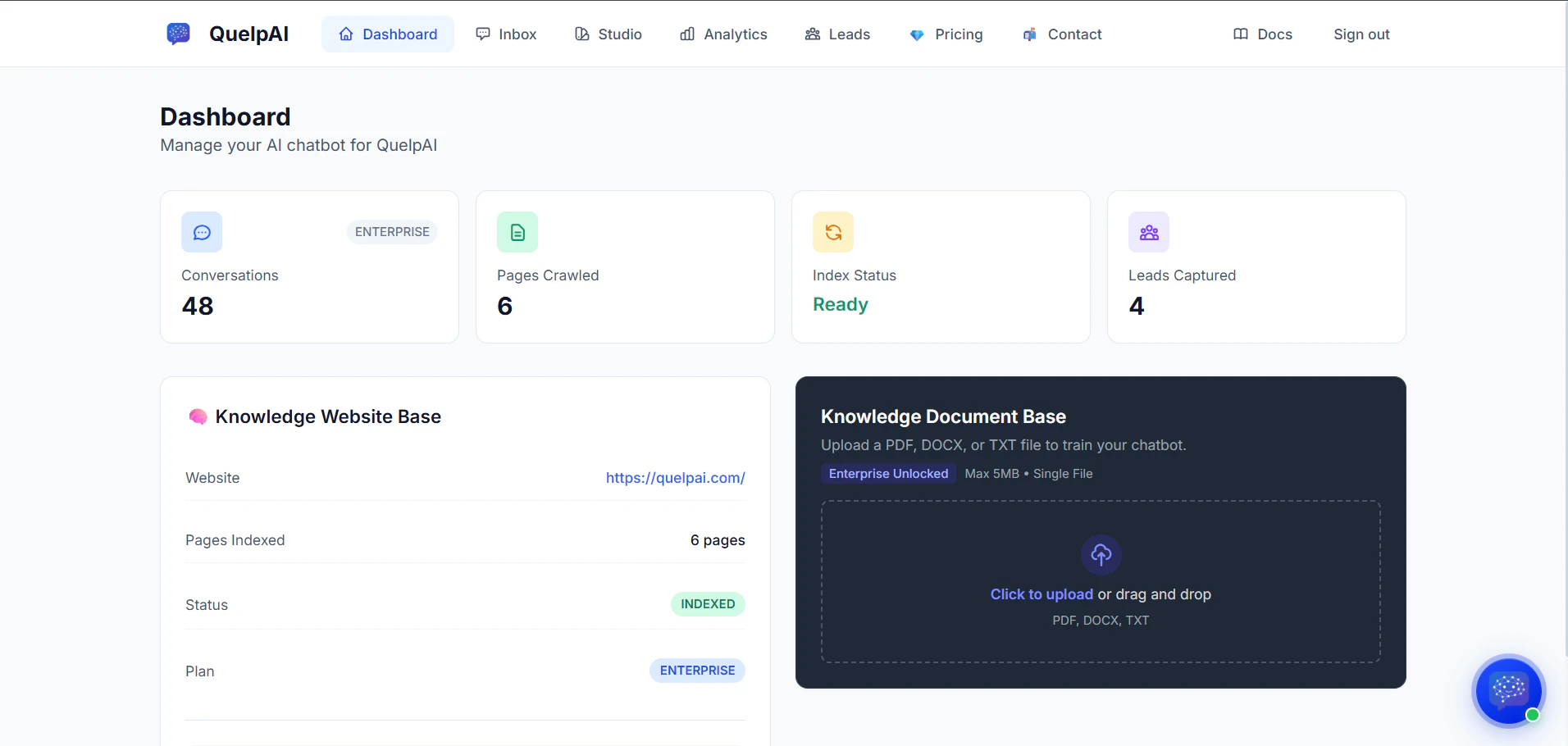Click the Inbox message icon

(x=483, y=34)
